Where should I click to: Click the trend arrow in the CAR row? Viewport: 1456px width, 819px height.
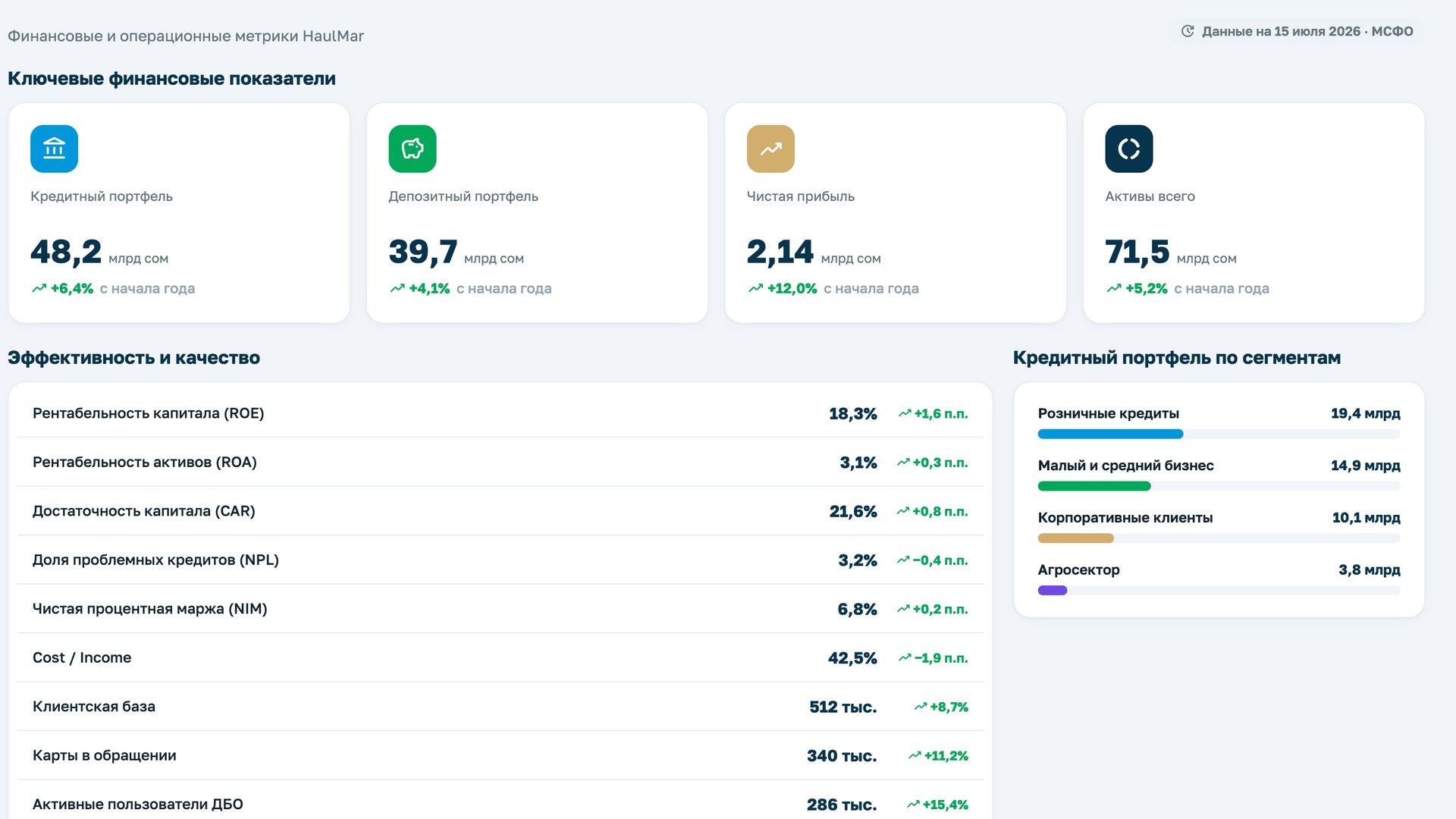[x=902, y=511]
